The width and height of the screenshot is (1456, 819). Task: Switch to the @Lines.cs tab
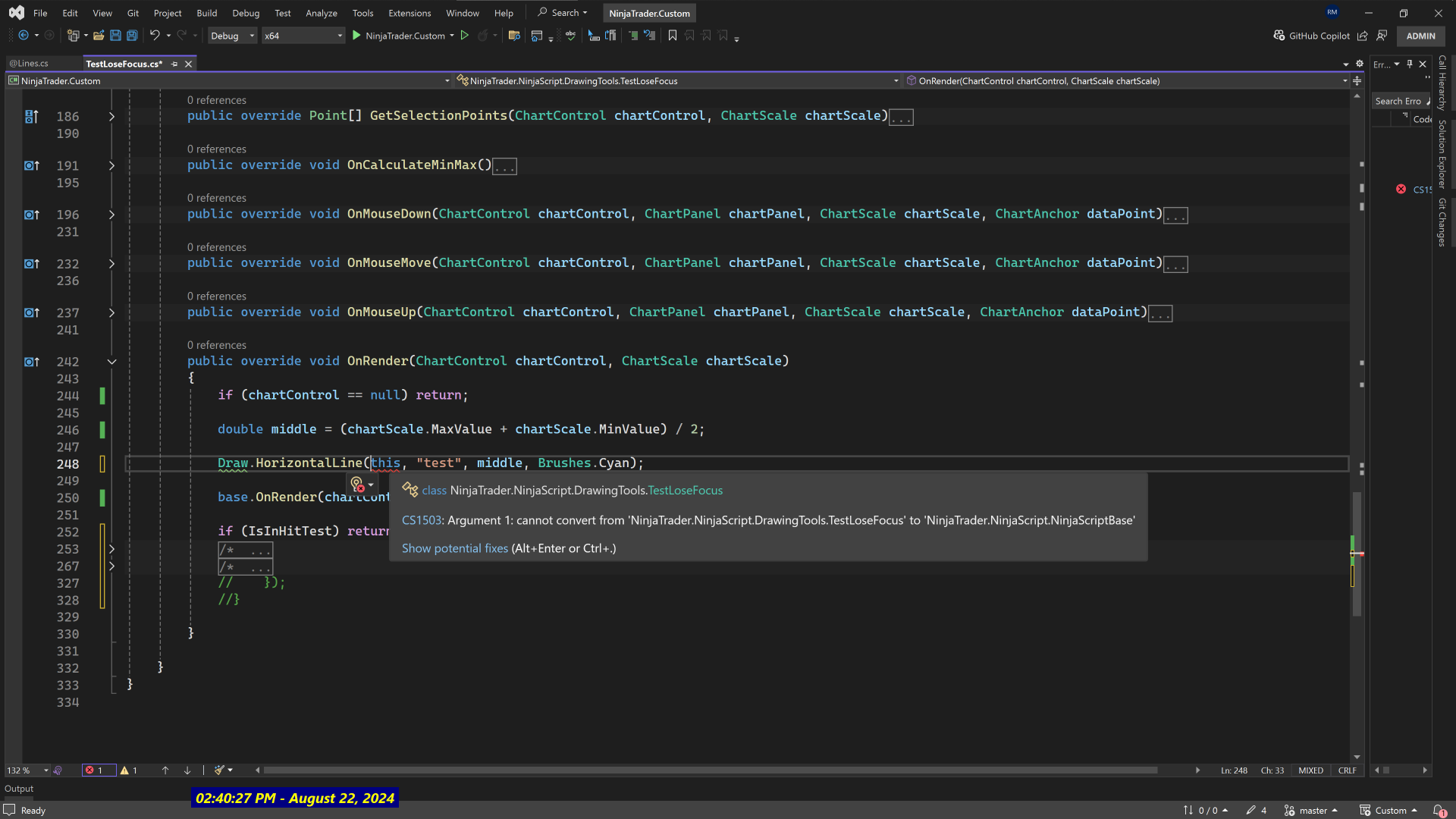[x=30, y=64]
